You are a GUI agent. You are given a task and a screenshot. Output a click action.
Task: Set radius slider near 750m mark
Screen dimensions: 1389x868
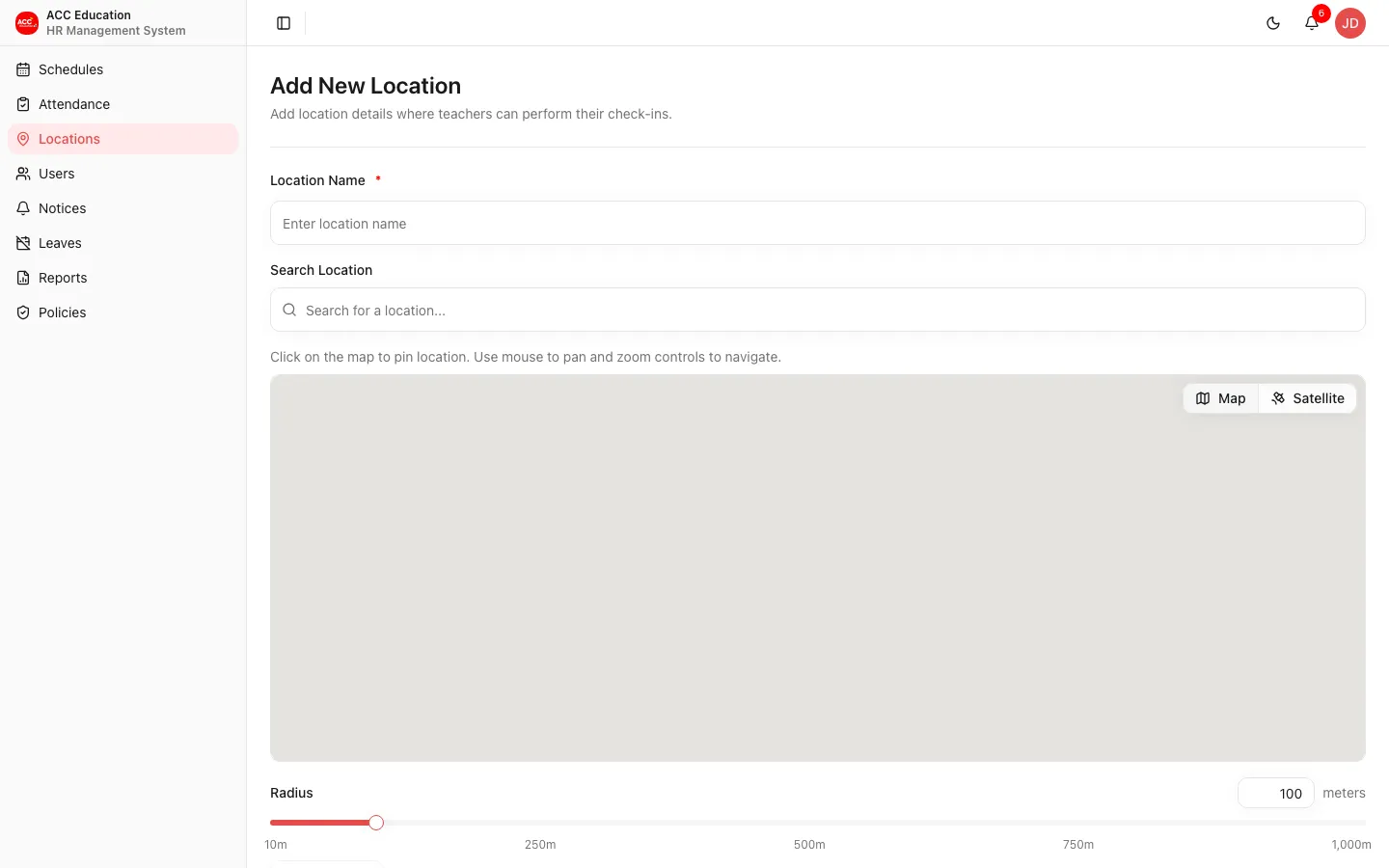[1078, 823]
